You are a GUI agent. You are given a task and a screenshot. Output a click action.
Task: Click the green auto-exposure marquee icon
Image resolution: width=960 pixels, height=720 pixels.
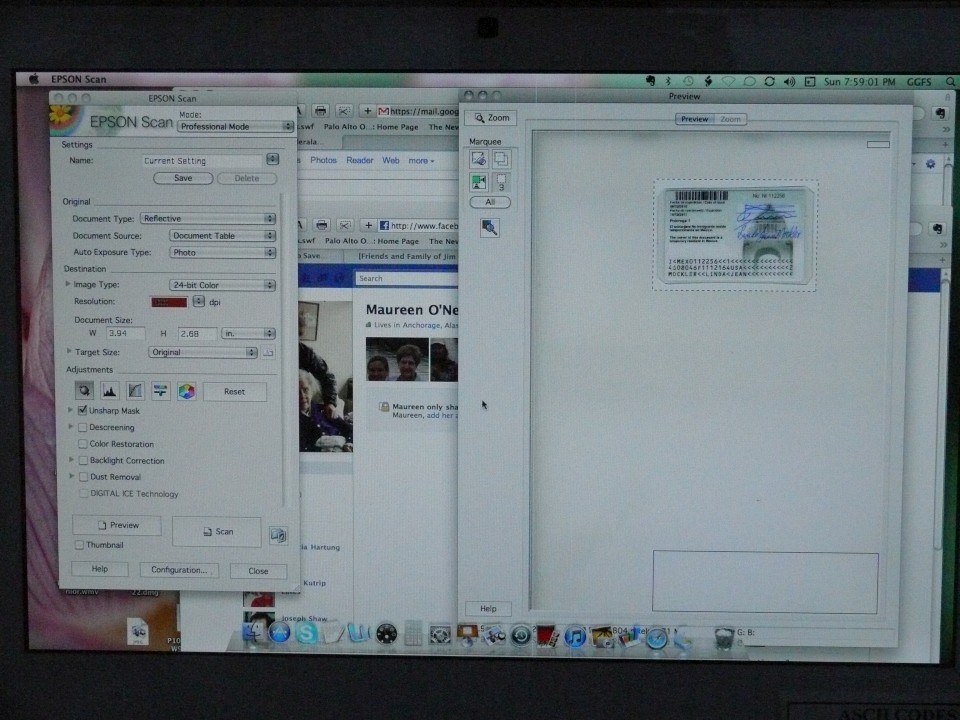point(478,182)
